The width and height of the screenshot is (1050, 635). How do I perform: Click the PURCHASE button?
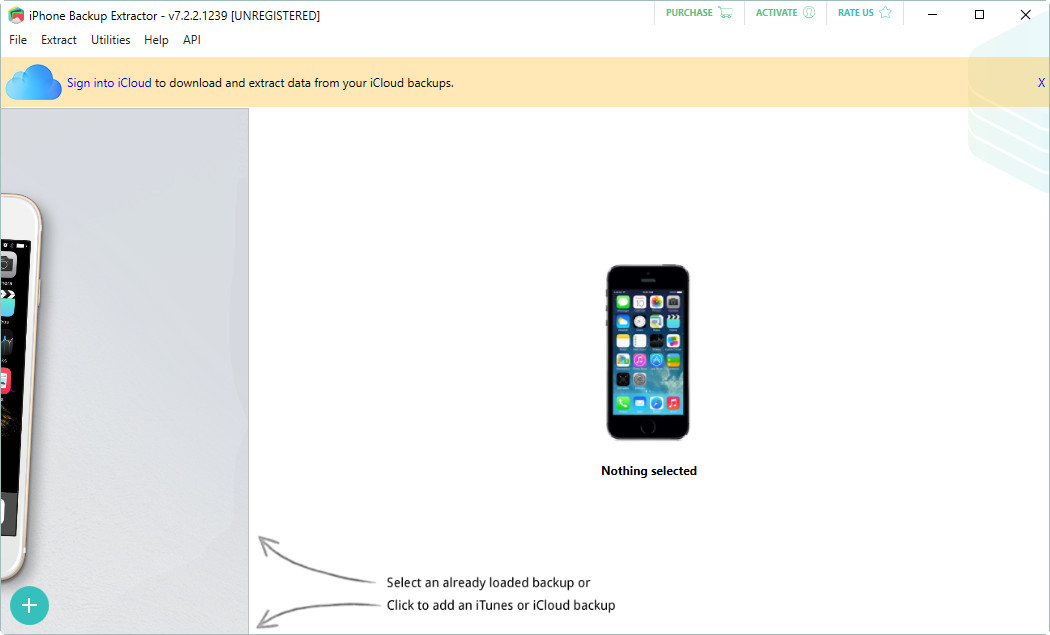click(688, 13)
